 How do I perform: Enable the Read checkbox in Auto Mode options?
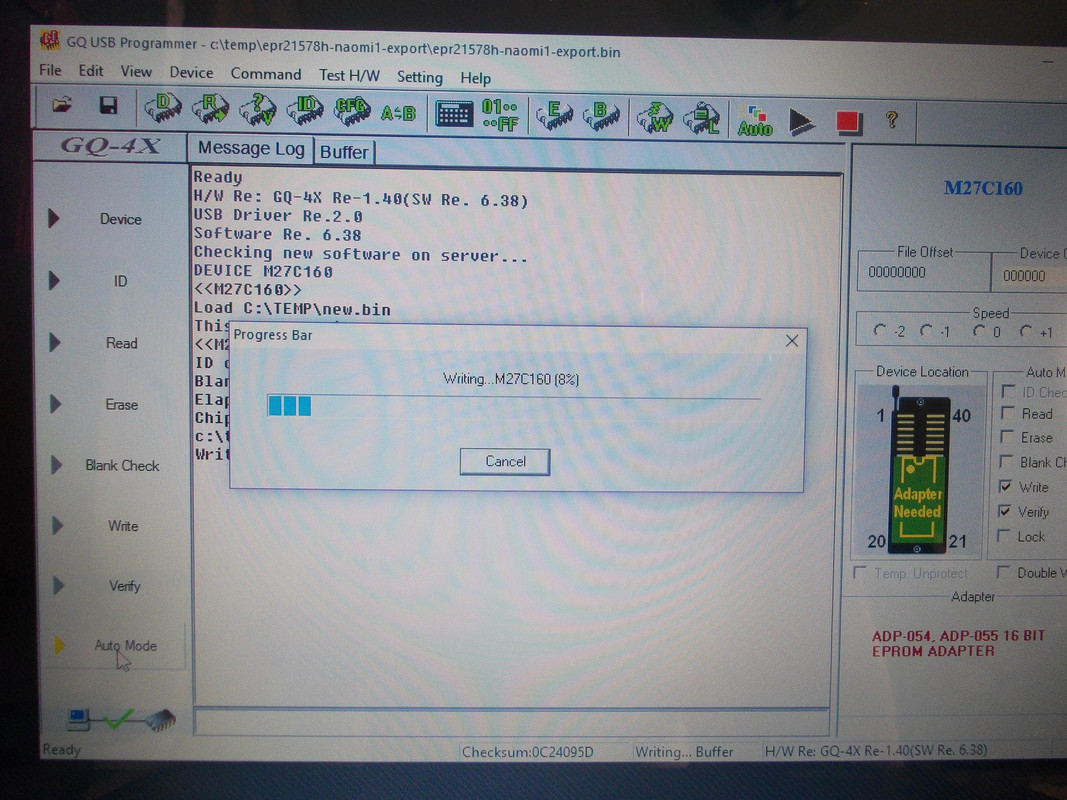1008,413
